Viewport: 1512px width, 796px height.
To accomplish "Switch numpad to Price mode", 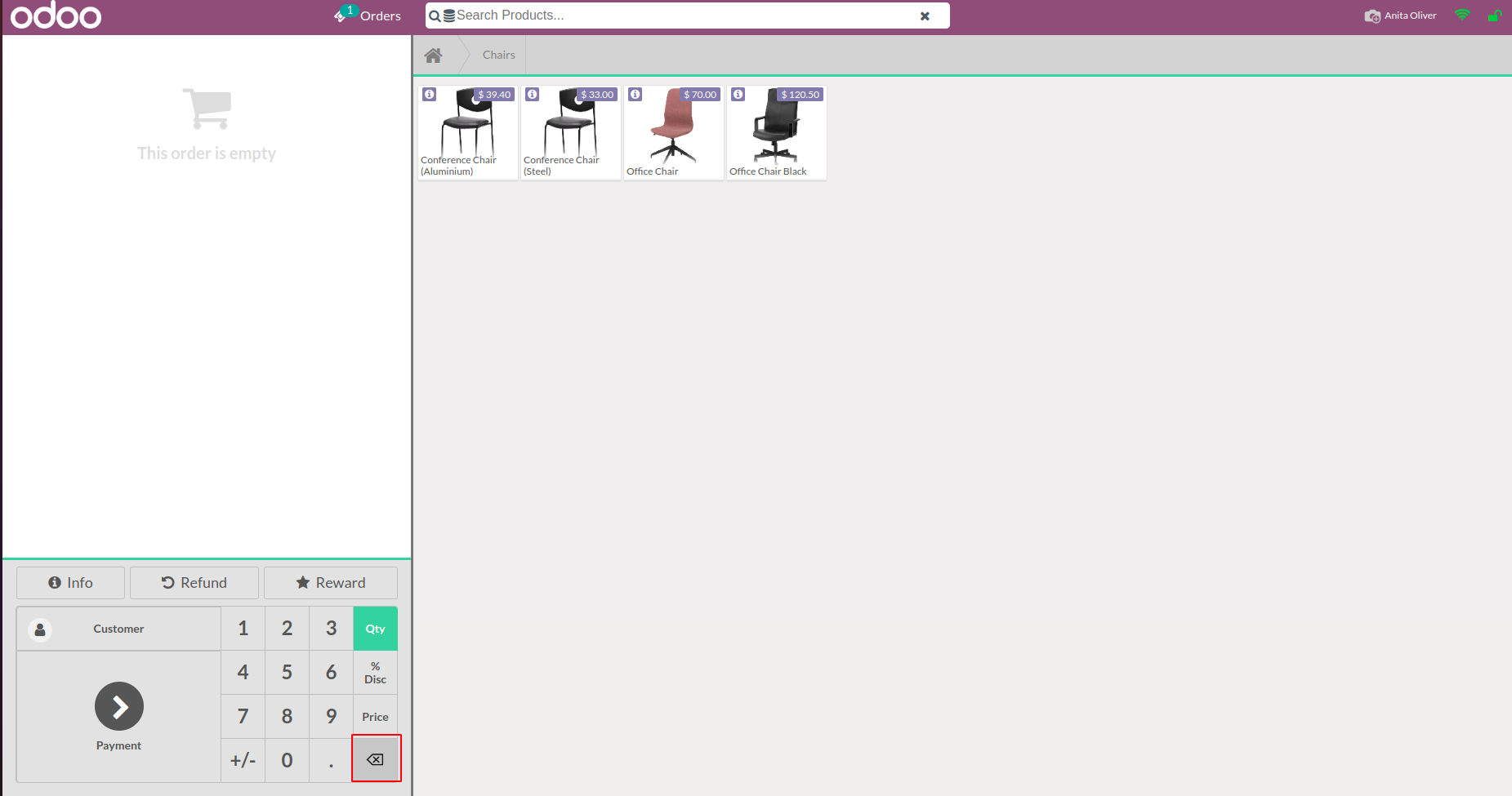I will tap(376, 717).
